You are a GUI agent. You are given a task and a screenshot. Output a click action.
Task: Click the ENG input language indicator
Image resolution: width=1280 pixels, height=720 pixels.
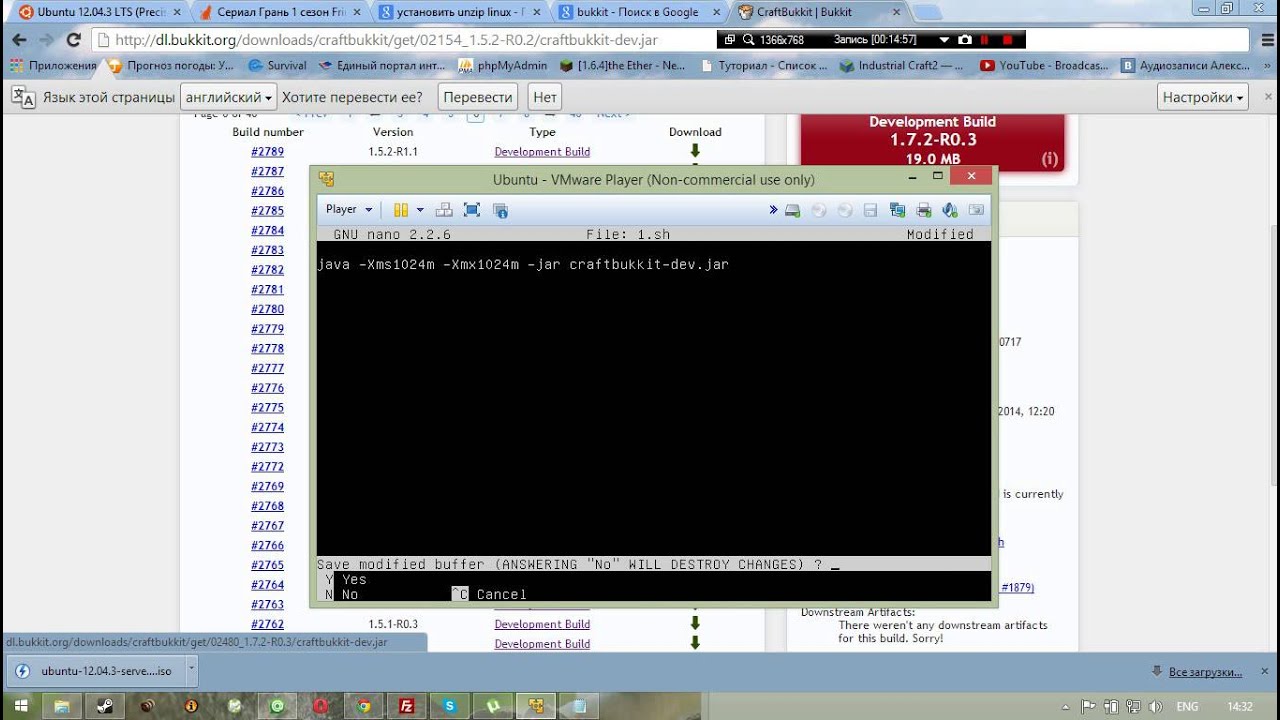(1187, 706)
